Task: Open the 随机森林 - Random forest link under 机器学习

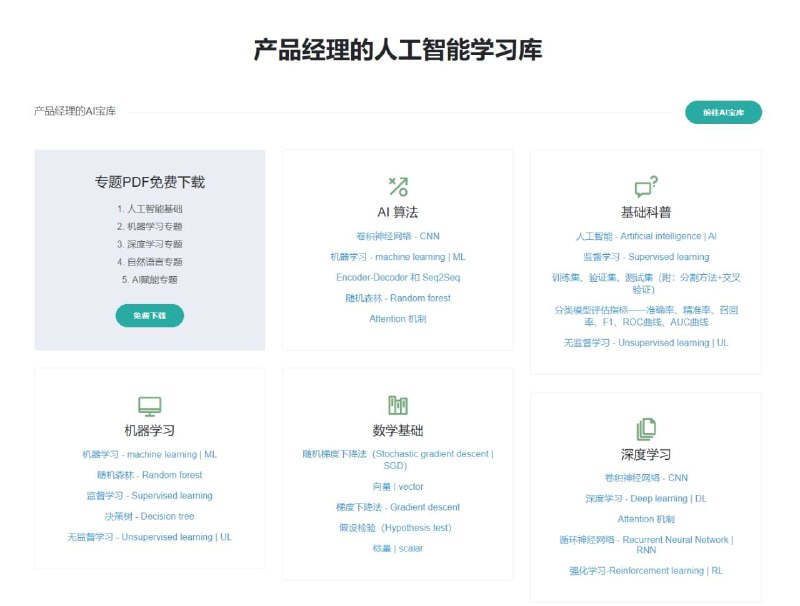Action: coord(148,474)
